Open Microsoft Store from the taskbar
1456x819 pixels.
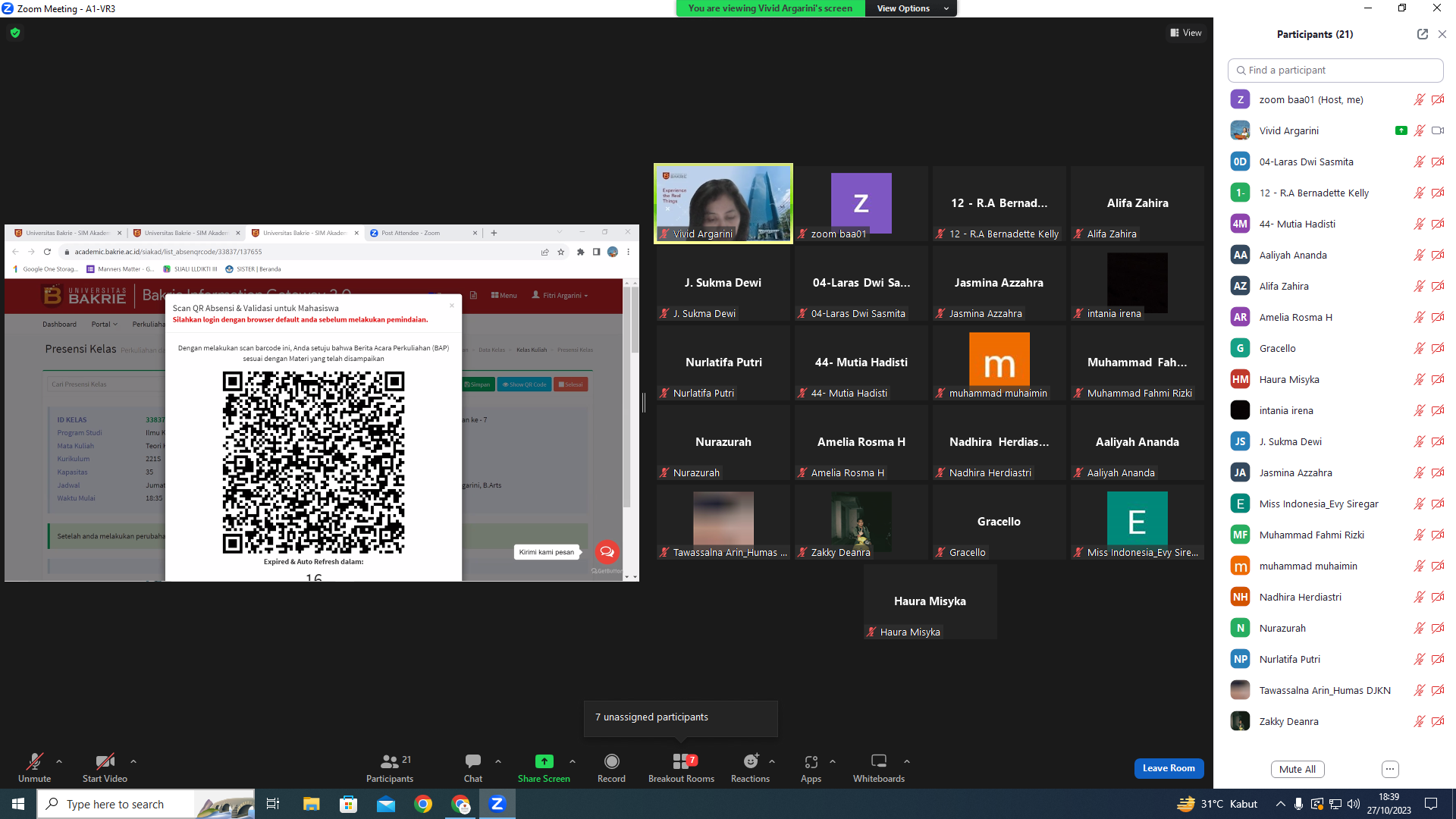click(349, 804)
